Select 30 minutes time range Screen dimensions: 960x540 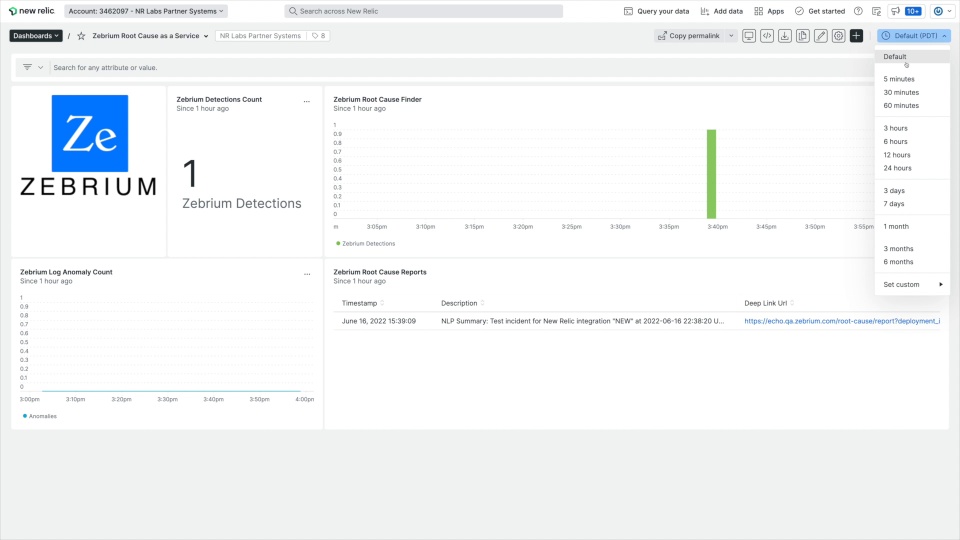(912, 92)
